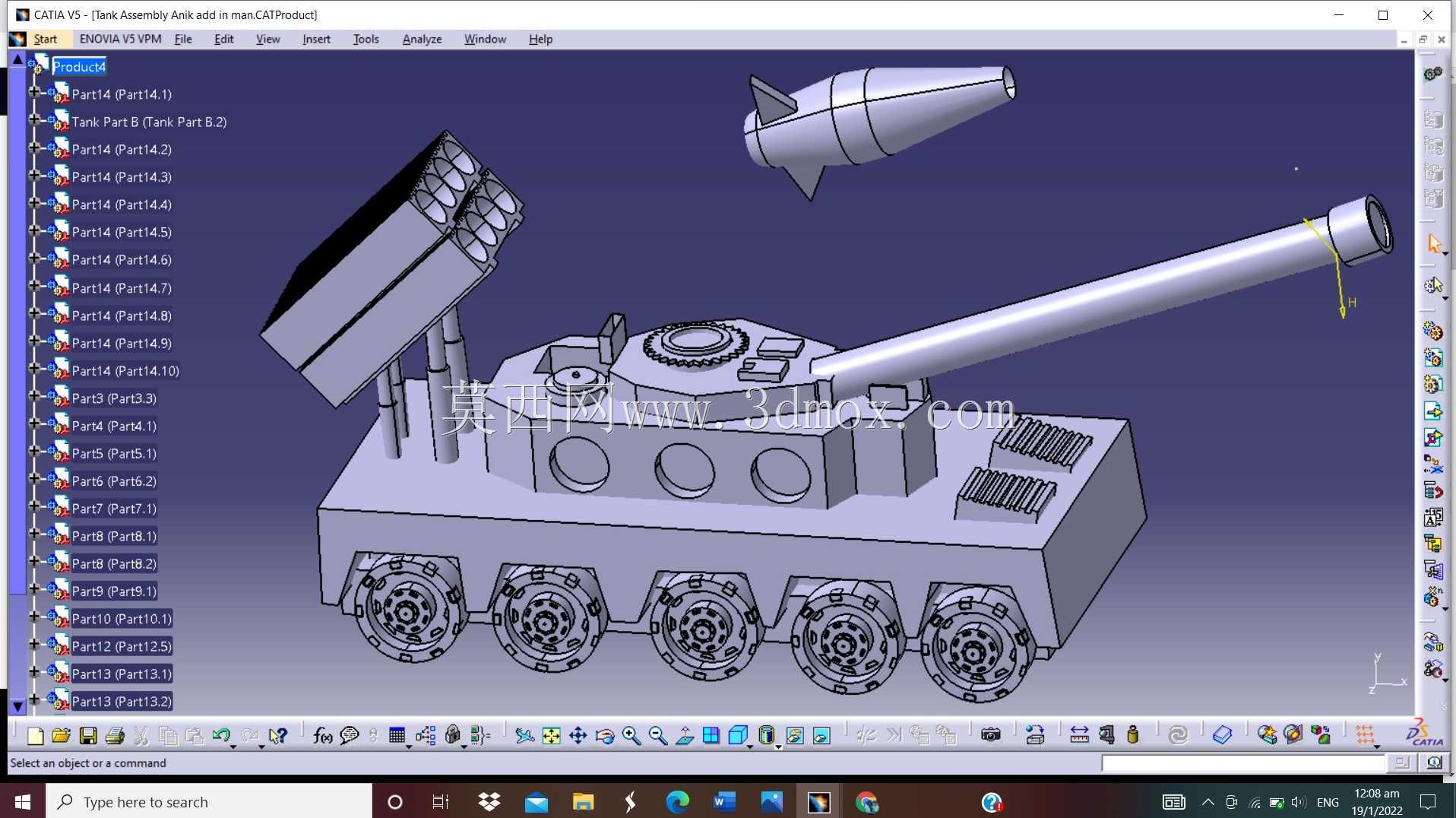Viewport: 1456px width, 818px height.
Task: Open the Formula f(x) tool
Action: [x=322, y=735]
